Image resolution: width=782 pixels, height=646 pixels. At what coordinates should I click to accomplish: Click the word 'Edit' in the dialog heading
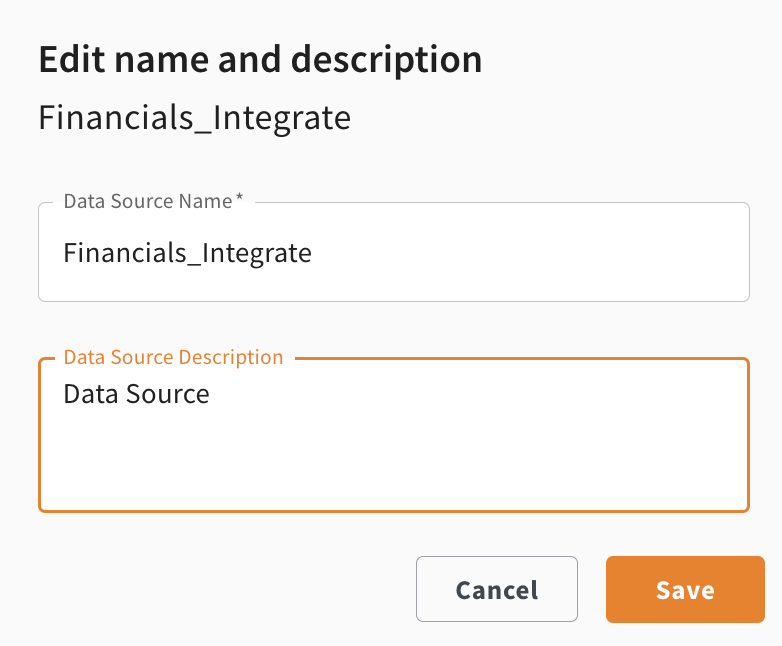pos(72,60)
